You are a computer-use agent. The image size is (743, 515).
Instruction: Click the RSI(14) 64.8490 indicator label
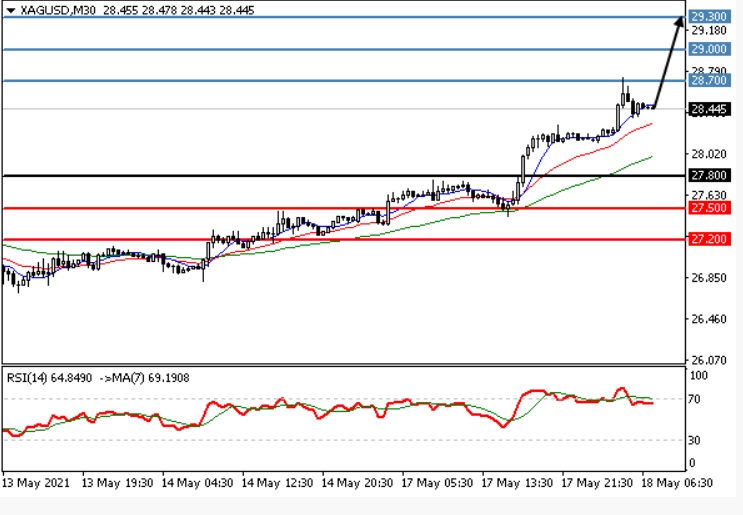tap(49, 378)
